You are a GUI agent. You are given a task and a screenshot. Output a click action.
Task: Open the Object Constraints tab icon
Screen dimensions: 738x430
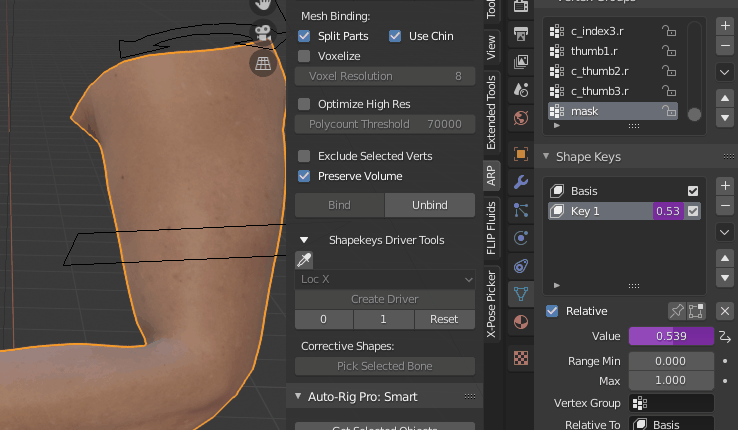pyautogui.click(x=521, y=266)
